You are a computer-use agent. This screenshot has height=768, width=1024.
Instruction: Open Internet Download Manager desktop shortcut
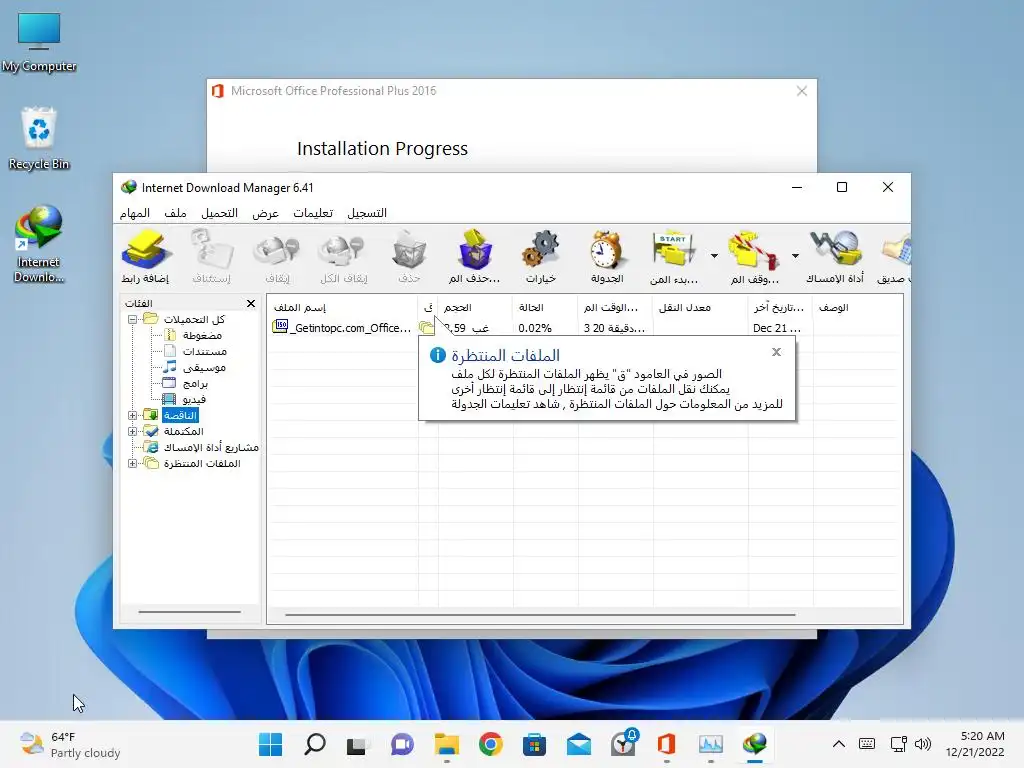[39, 244]
